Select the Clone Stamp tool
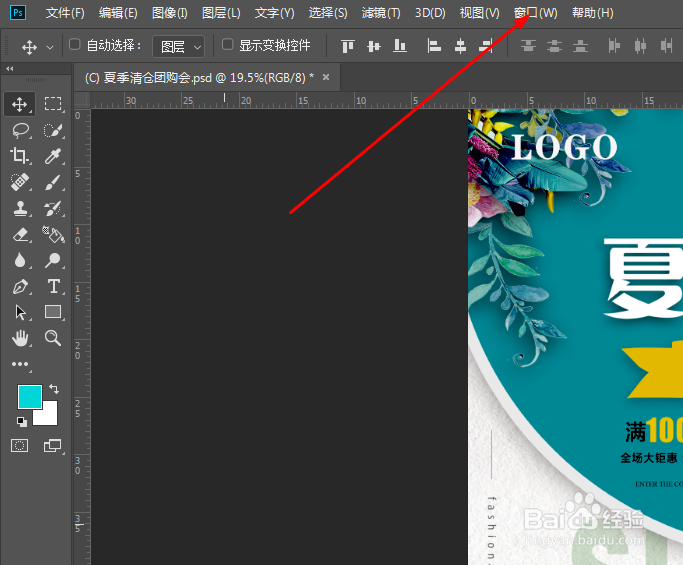The width and height of the screenshot is (683, 565). (x=20, y=208)
